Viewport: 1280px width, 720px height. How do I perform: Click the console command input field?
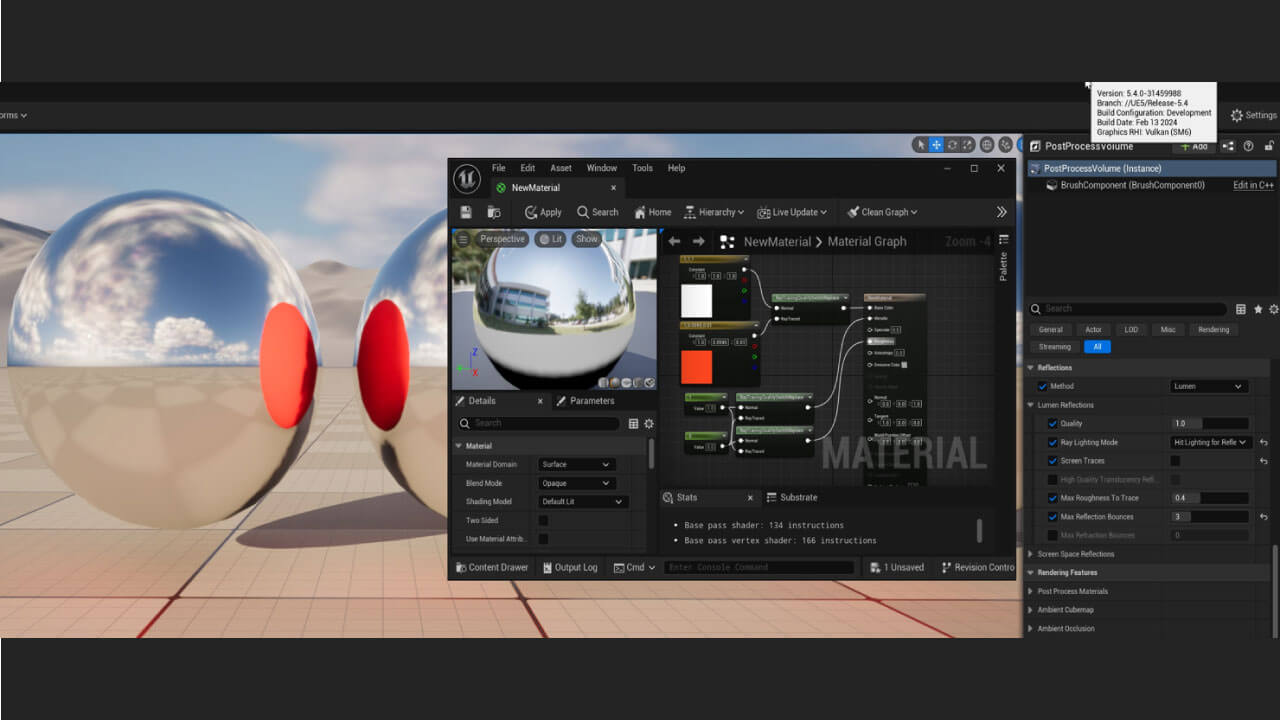point(759,567)
